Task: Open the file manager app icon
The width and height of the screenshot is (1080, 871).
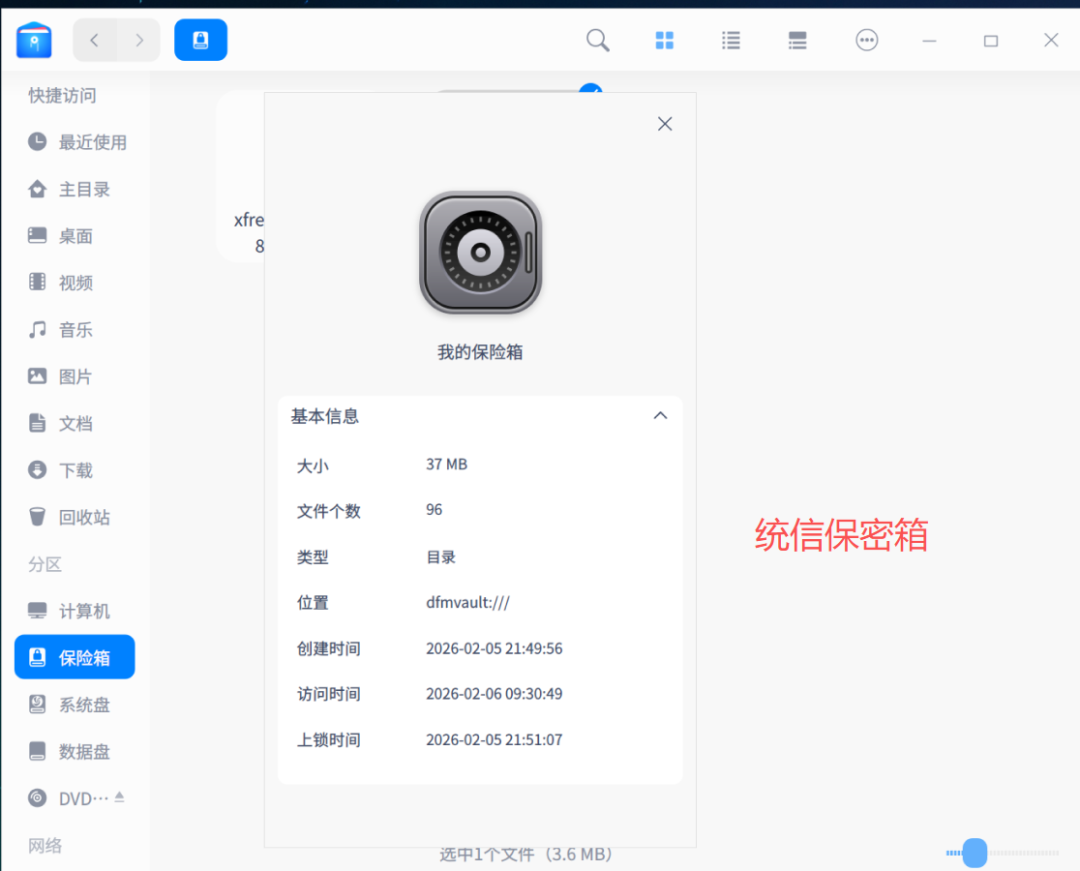Action: pyautogui.click(x=34, y=40)
